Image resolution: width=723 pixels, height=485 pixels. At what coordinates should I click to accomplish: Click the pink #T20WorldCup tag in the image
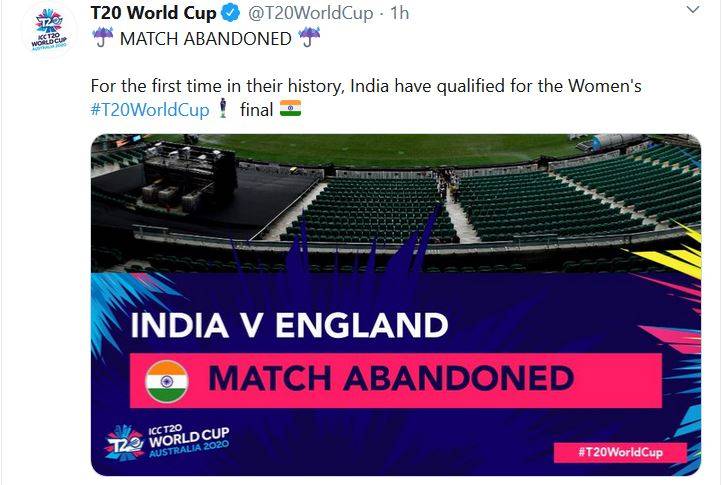coord(620,452)
